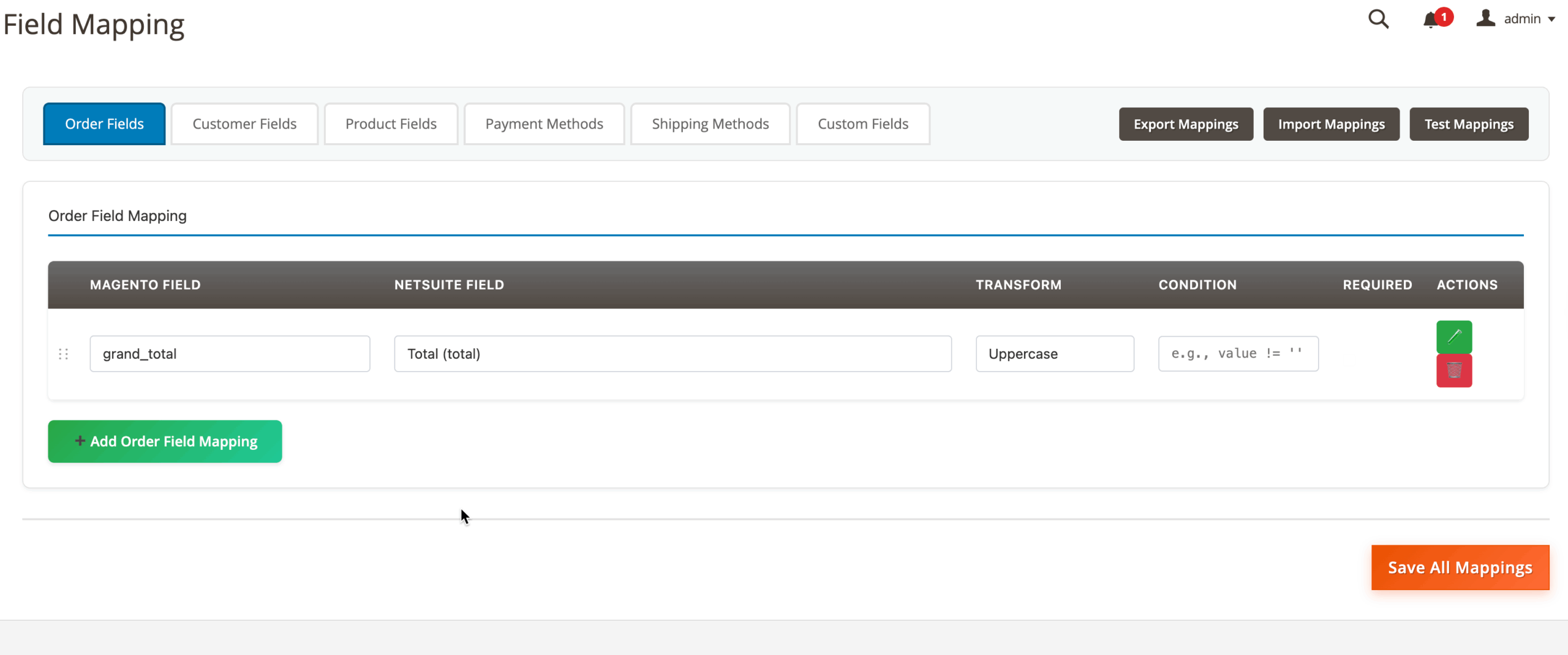Expand the admin account dropdown arrow

[x=1551, y=20]
